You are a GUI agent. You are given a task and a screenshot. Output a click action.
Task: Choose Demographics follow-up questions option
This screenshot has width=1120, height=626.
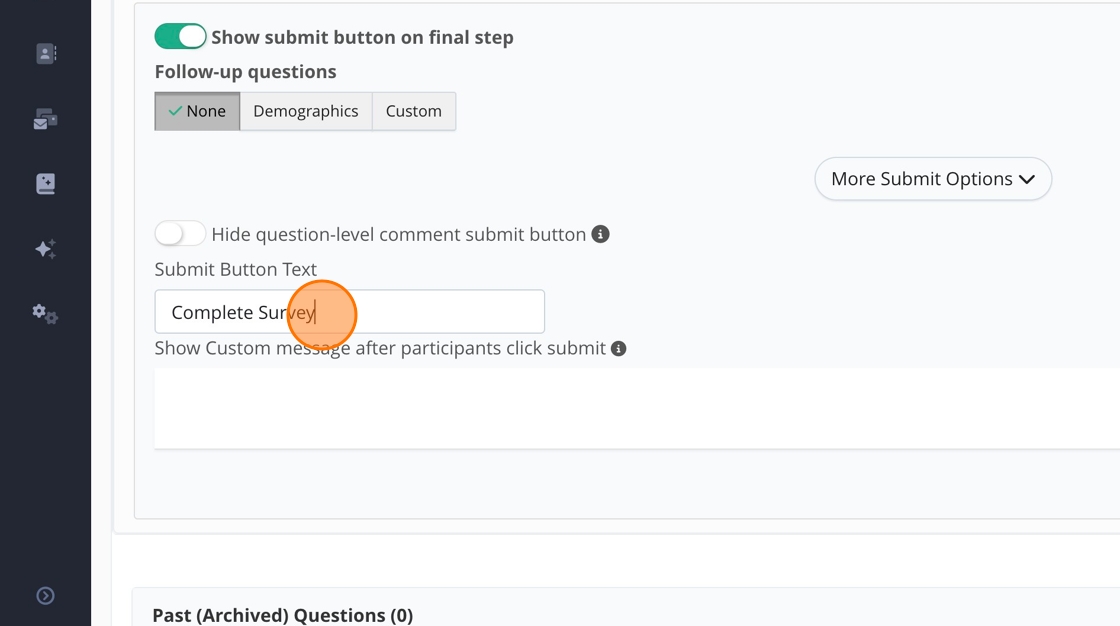[305, 111]
